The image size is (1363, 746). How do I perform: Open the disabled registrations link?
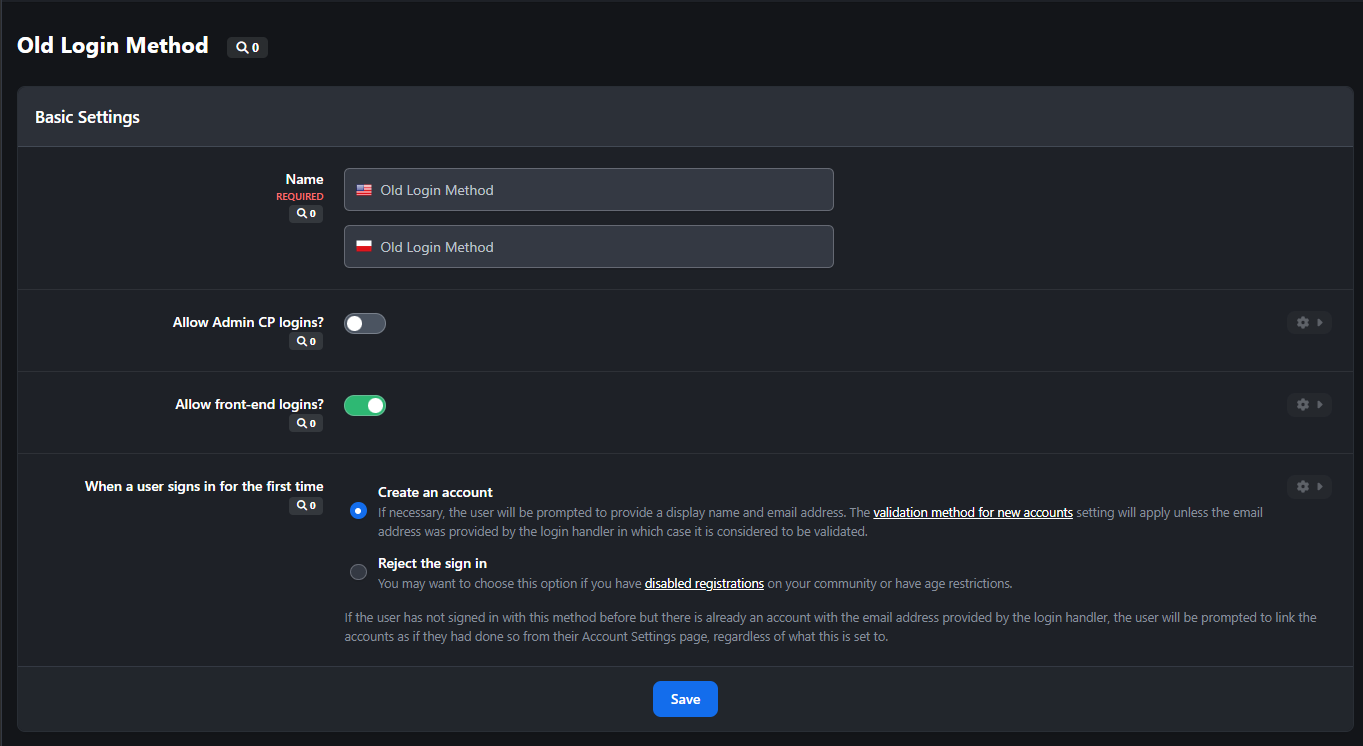click(704, 584)
